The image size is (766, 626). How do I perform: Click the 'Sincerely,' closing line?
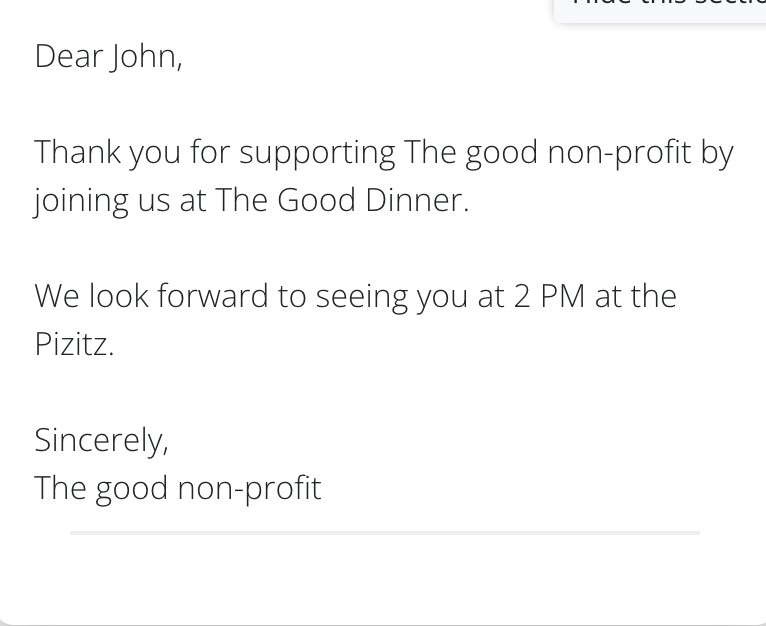(102, 441)
